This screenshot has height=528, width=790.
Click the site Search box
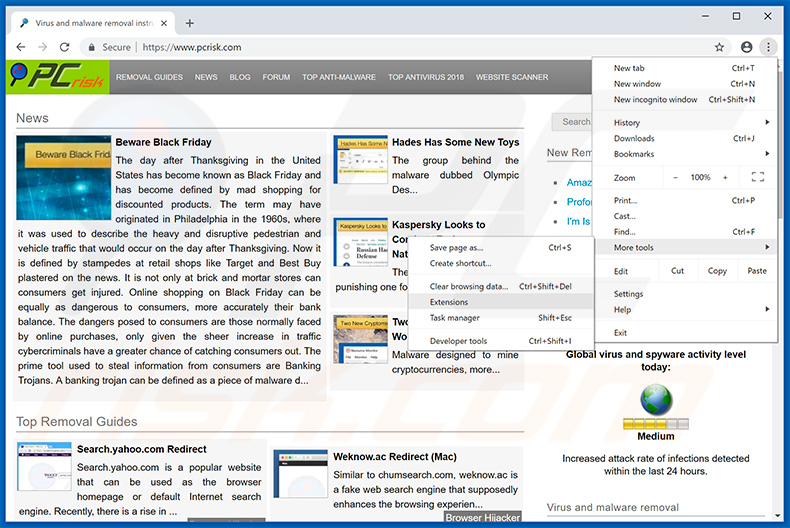(572, 122)
